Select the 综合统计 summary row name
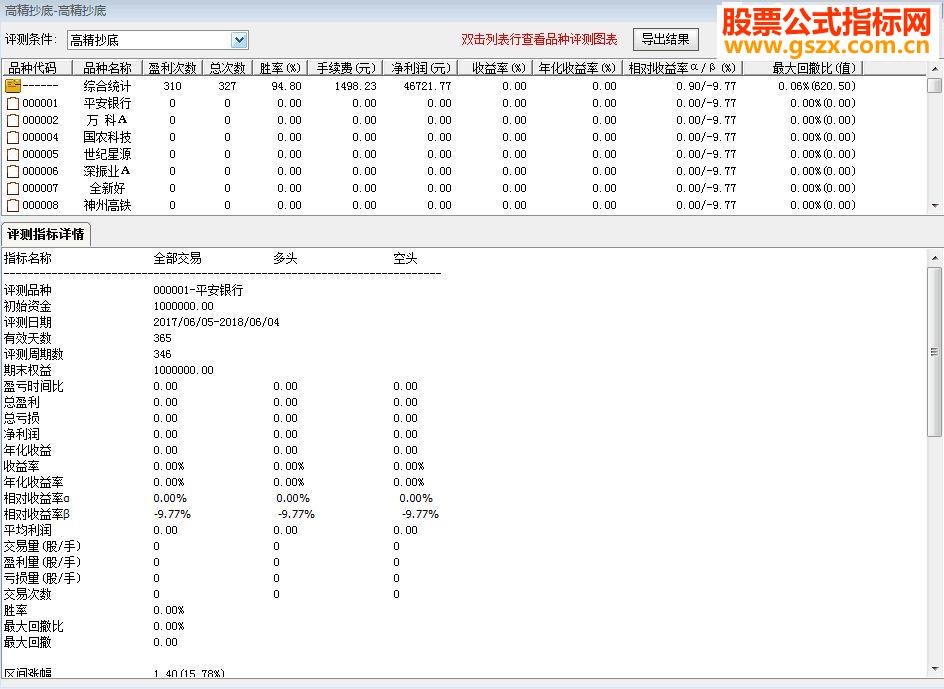Viewport: 944px width, 689px height. click(107, 86)
